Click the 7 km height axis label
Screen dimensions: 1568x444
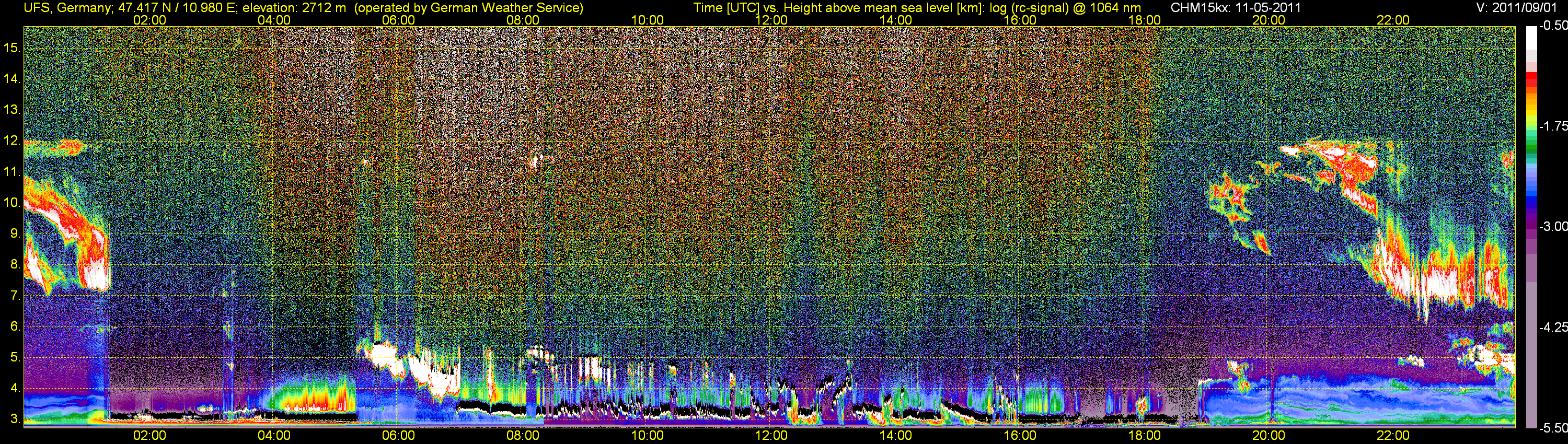click(x=15, y=296)
